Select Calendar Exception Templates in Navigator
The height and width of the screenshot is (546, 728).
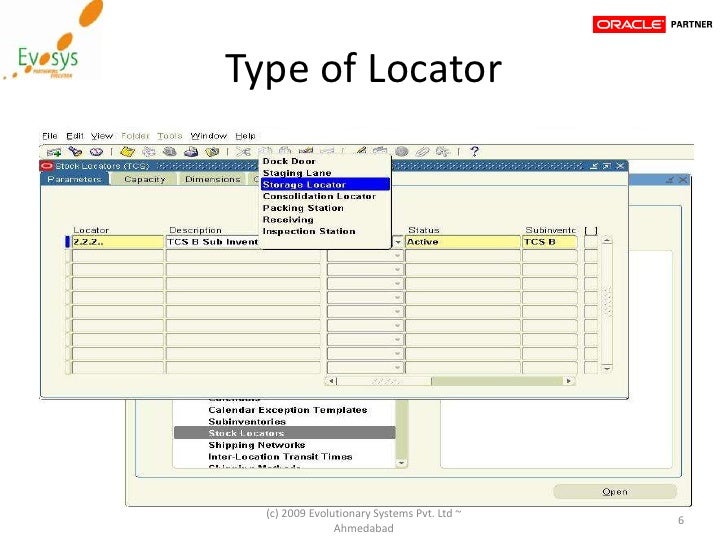pos(287,410)
